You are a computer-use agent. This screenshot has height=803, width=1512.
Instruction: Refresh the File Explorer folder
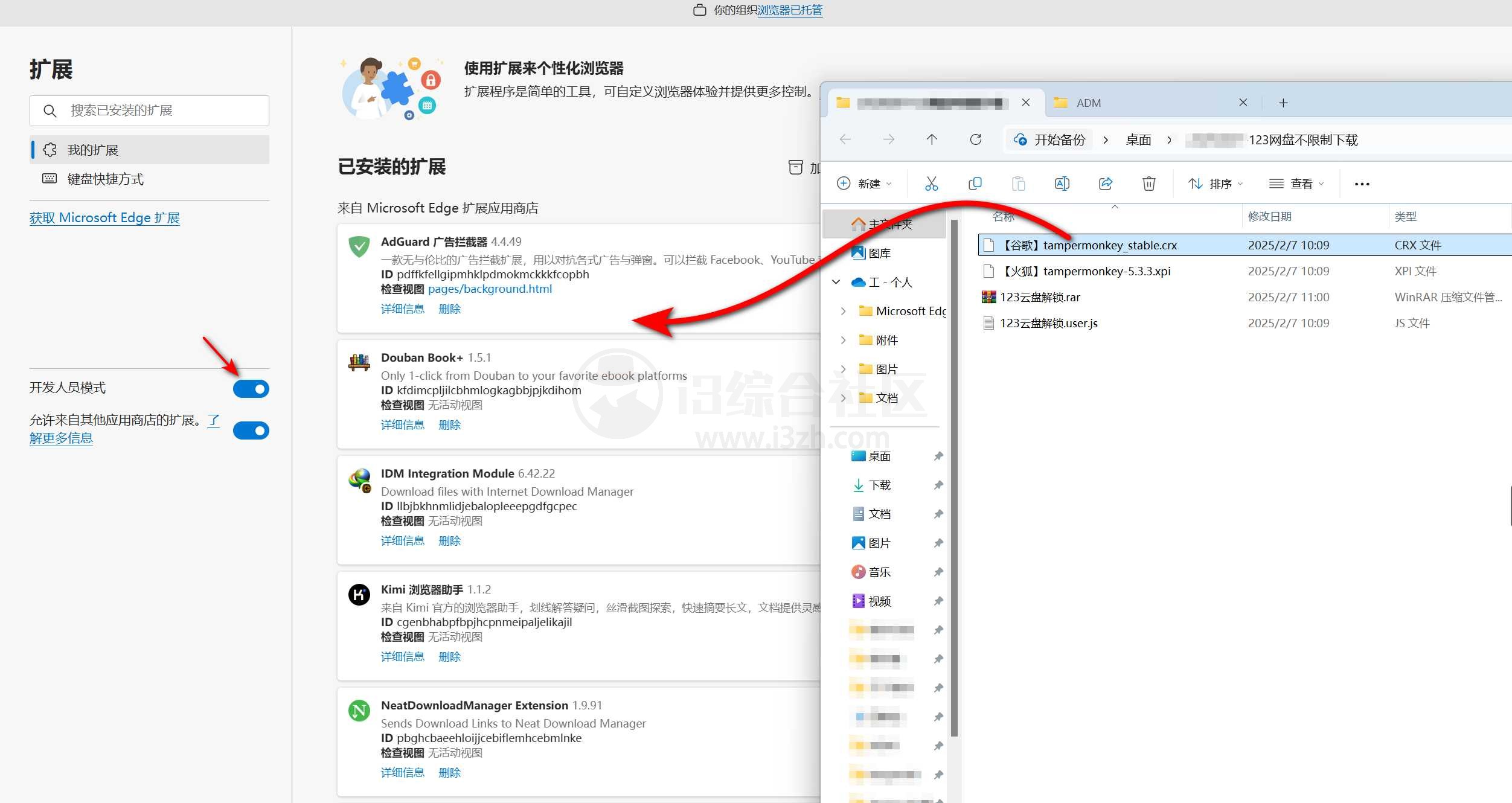click(x=975, y=139)
